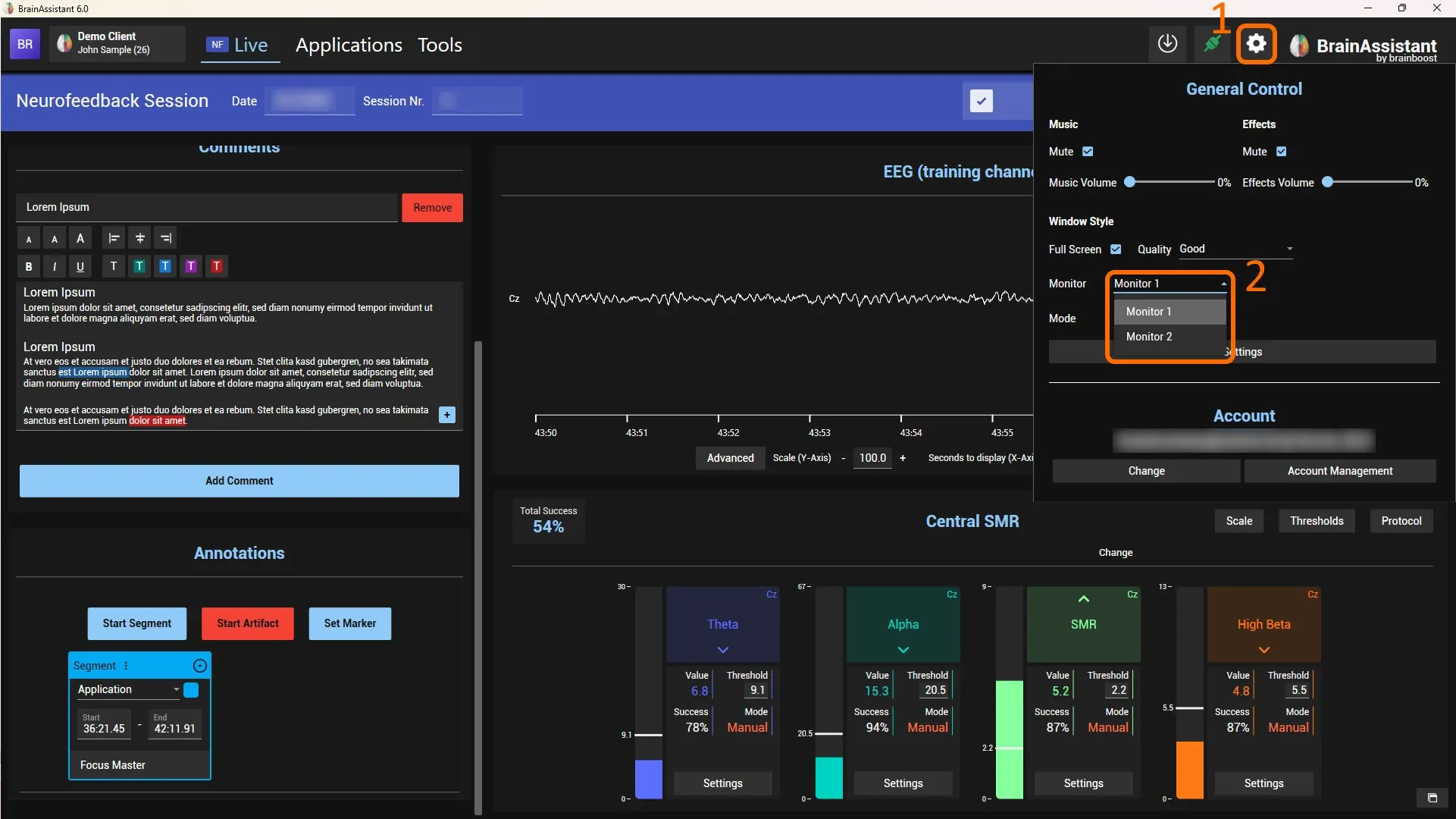Toggle the Full Screen checkbox

[x=1116, y=249]
